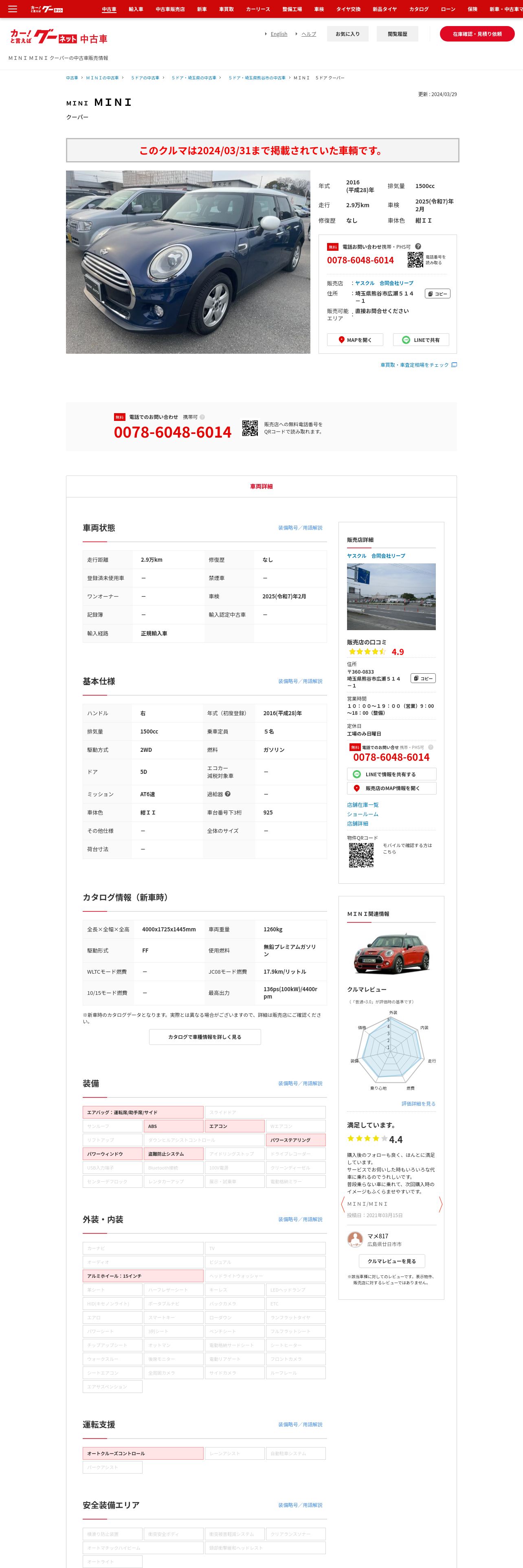Click the 閲覧履歴 button
Screen dimensions: 523x1568
398,34
